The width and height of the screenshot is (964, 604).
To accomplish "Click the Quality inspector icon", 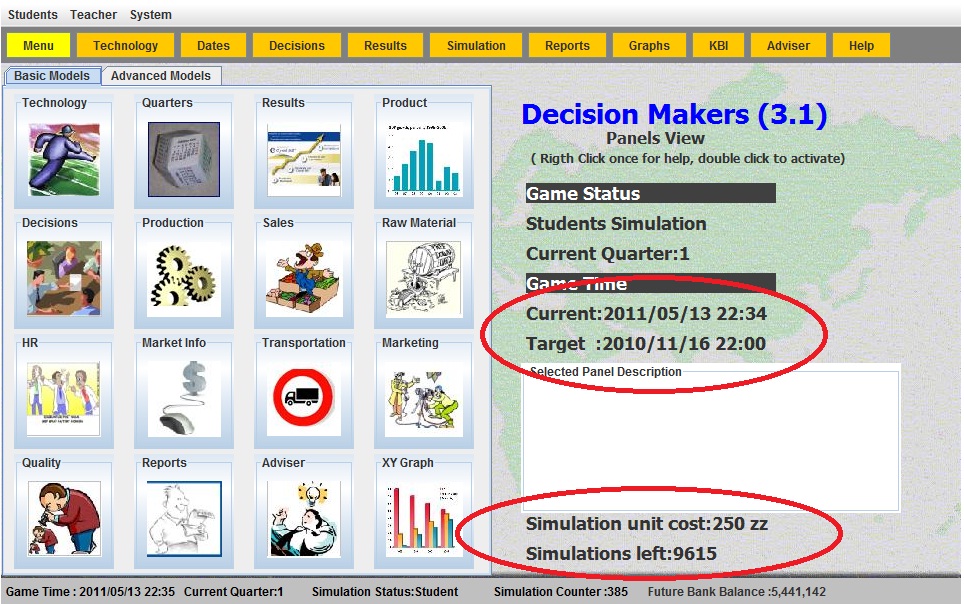I will click(x=64, y=517).
